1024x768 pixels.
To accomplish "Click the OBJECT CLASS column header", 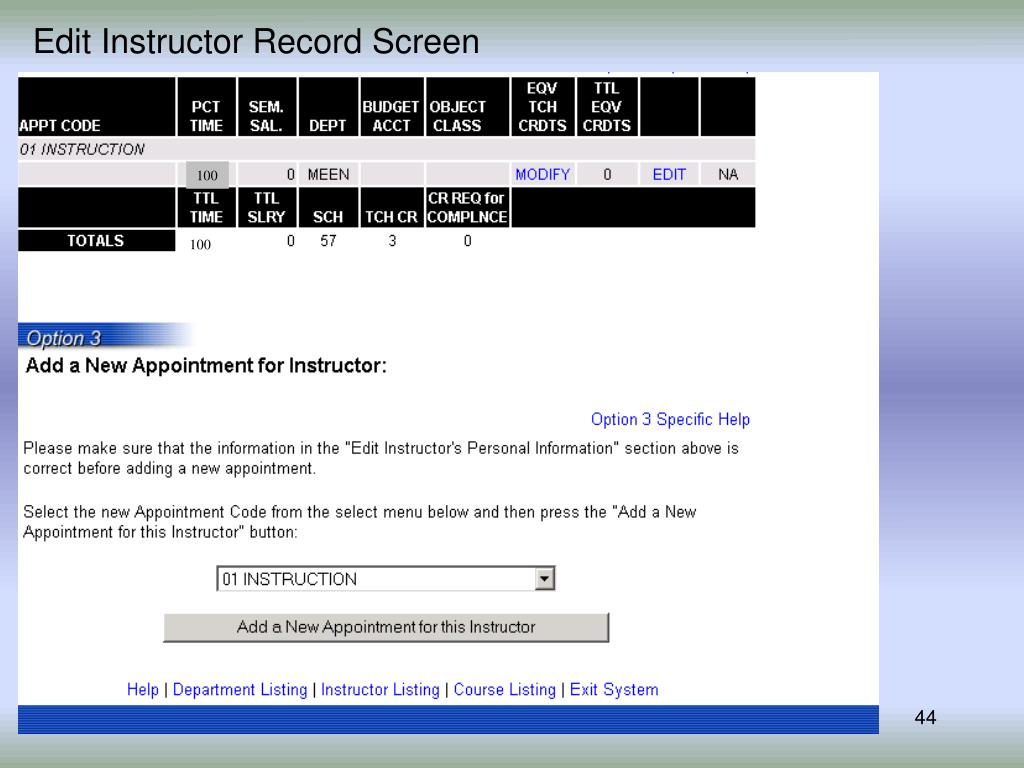I will [x=467, y=107].
